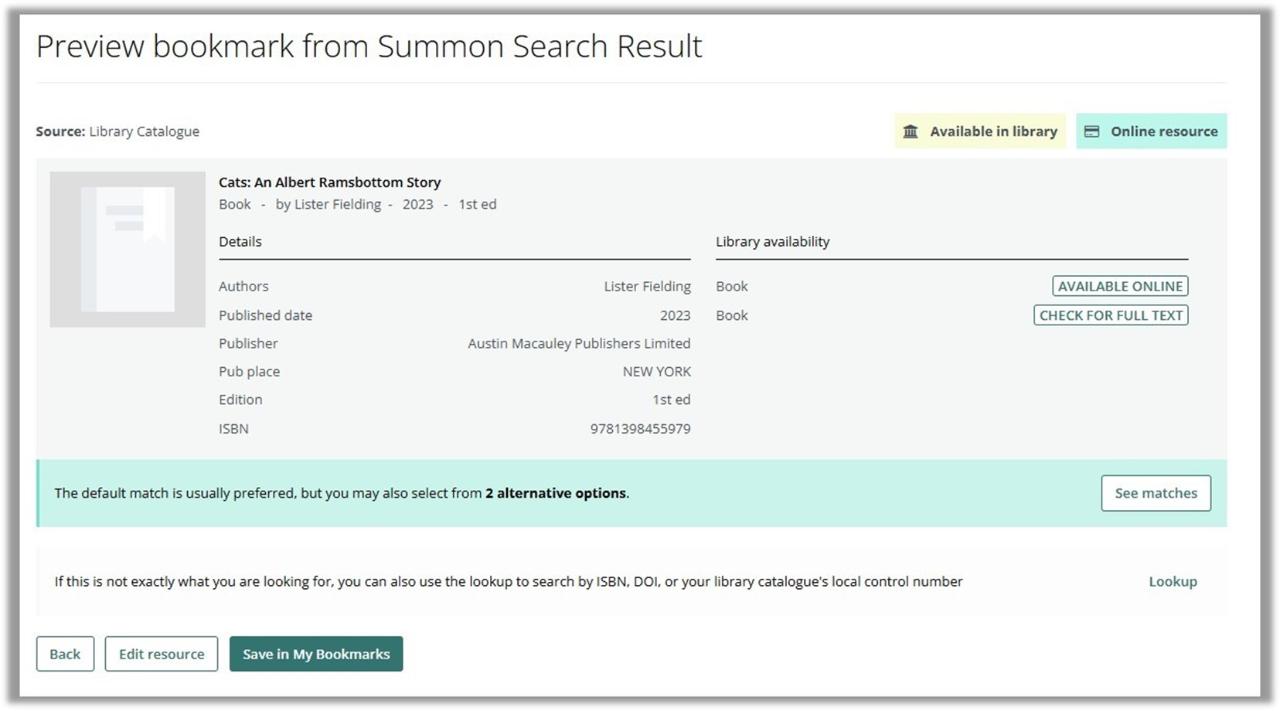Click CHECK FOR FULL TEXT
1280x711 pixels.
1110,314
